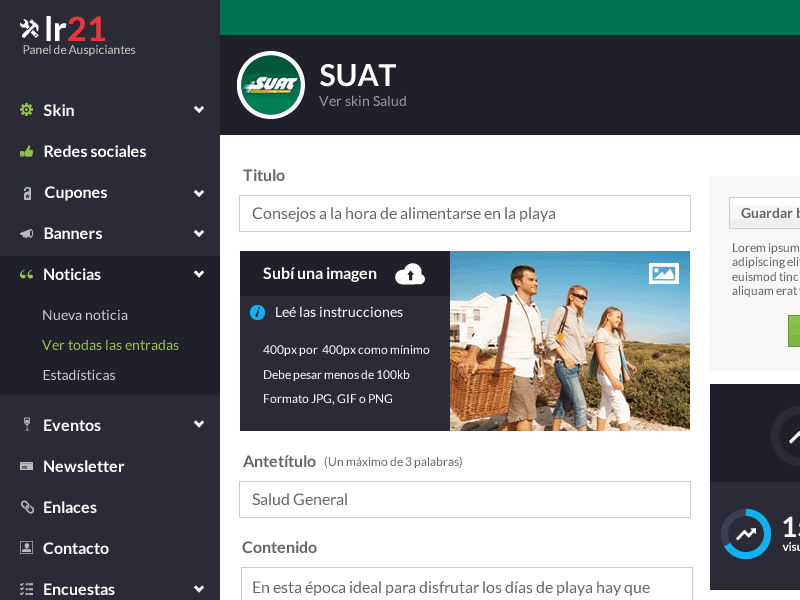Click the thumbs-up icon beside Redes sociales
This screenshot has height=600, width=800.
tap(27, 152)
